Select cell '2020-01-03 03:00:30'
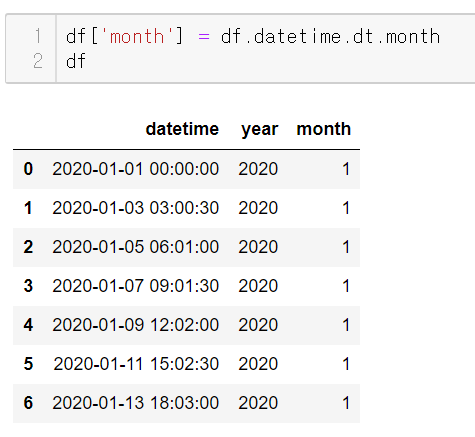 (x=136, y=208)
